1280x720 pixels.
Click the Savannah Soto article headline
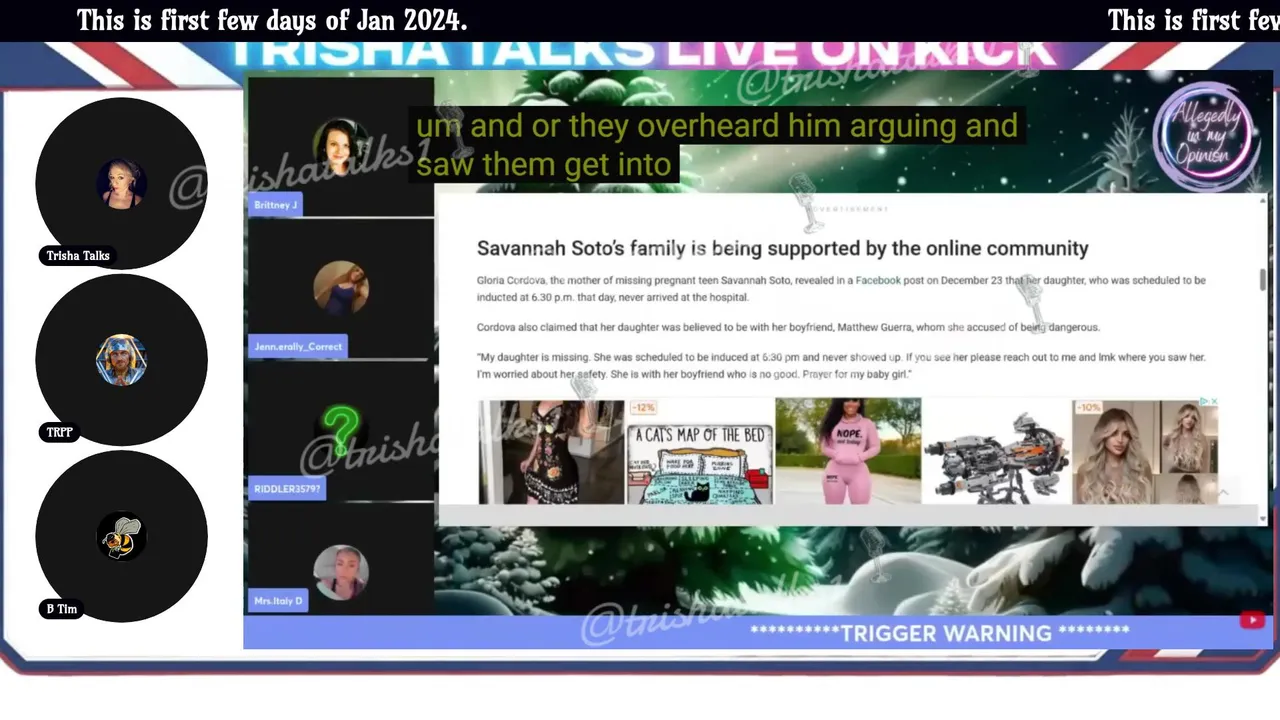click(782, 248)
